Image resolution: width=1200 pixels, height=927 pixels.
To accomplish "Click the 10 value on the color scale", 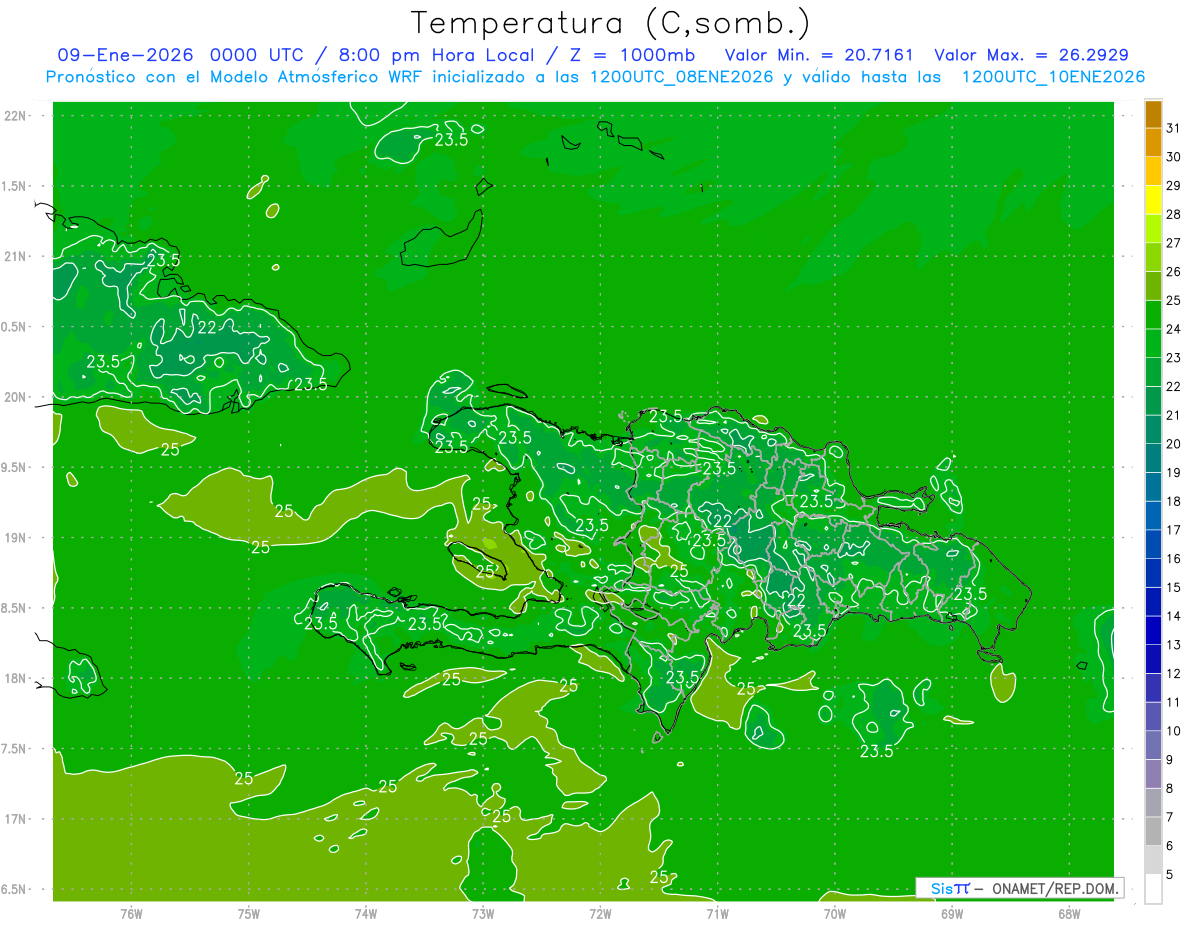I will click(x=1173, y=731).
